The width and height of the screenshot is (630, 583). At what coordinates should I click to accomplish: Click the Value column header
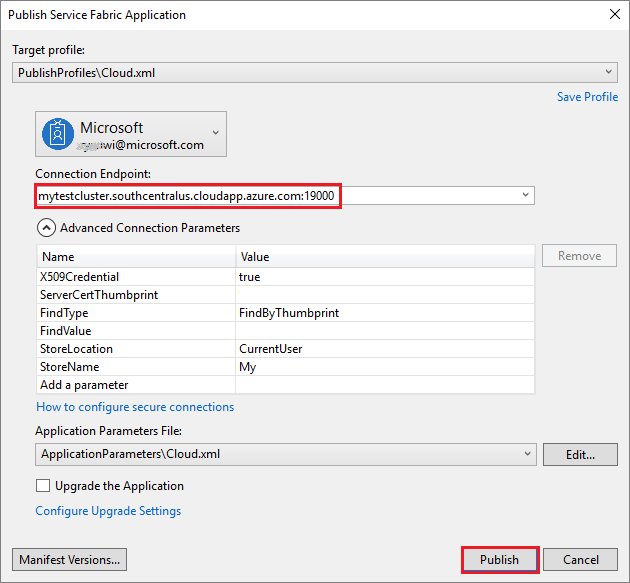[x=385, y=257]
